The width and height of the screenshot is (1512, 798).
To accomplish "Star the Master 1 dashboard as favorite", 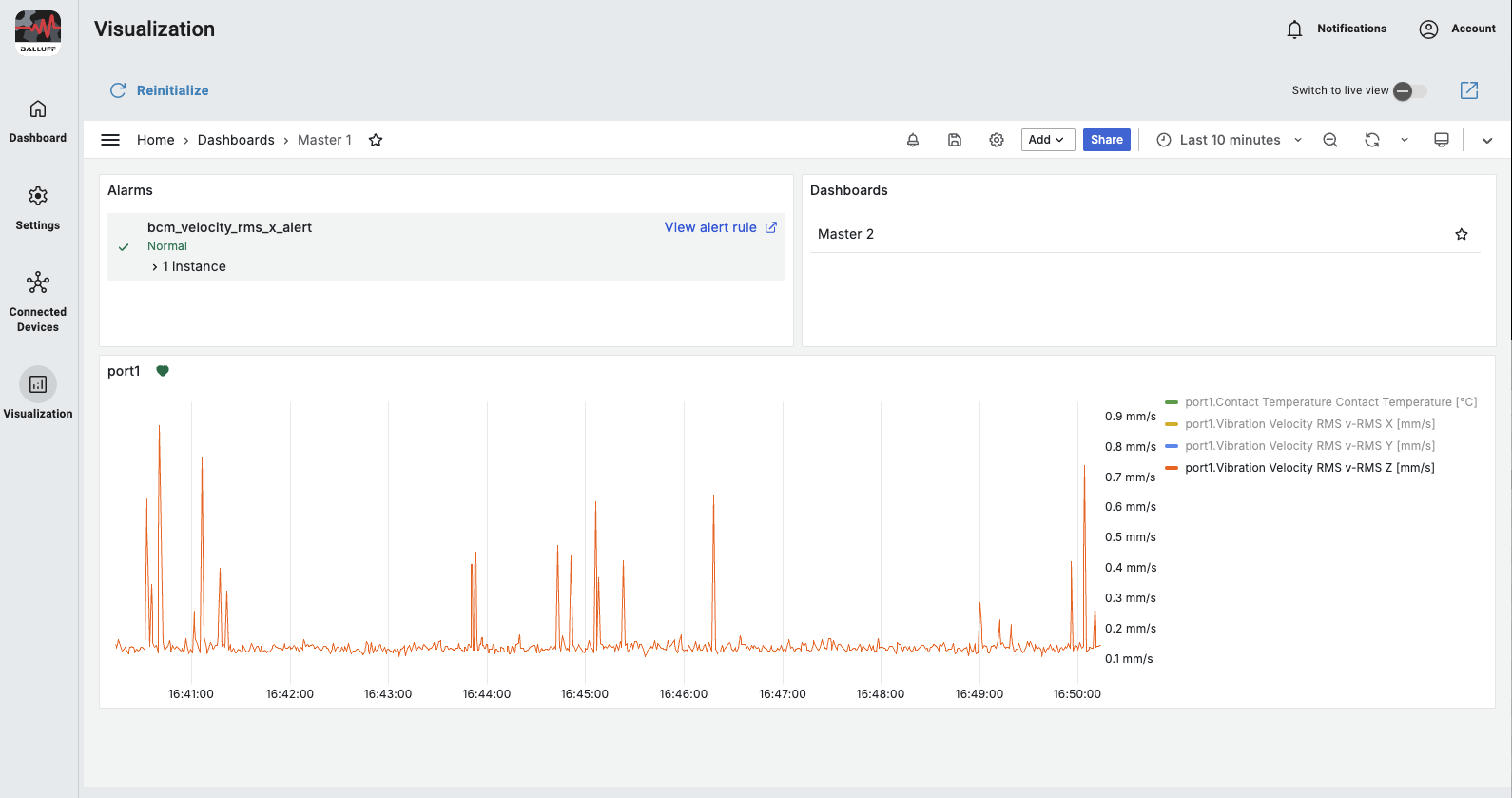I will [376, 140].
